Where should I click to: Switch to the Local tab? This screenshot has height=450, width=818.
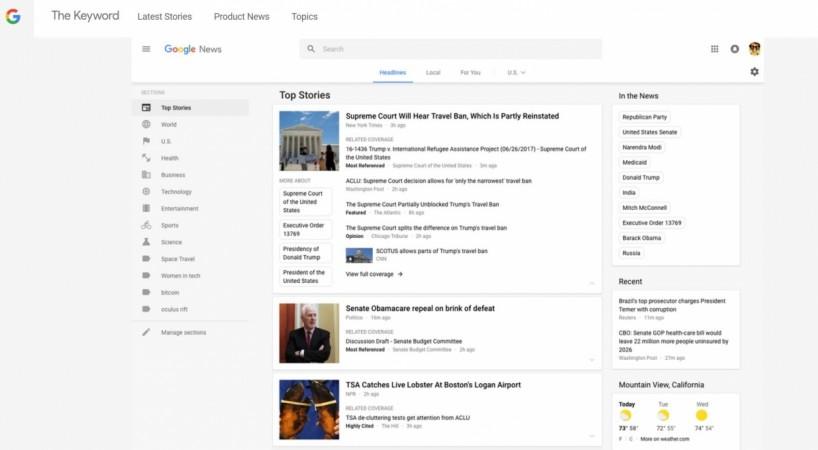433,73
